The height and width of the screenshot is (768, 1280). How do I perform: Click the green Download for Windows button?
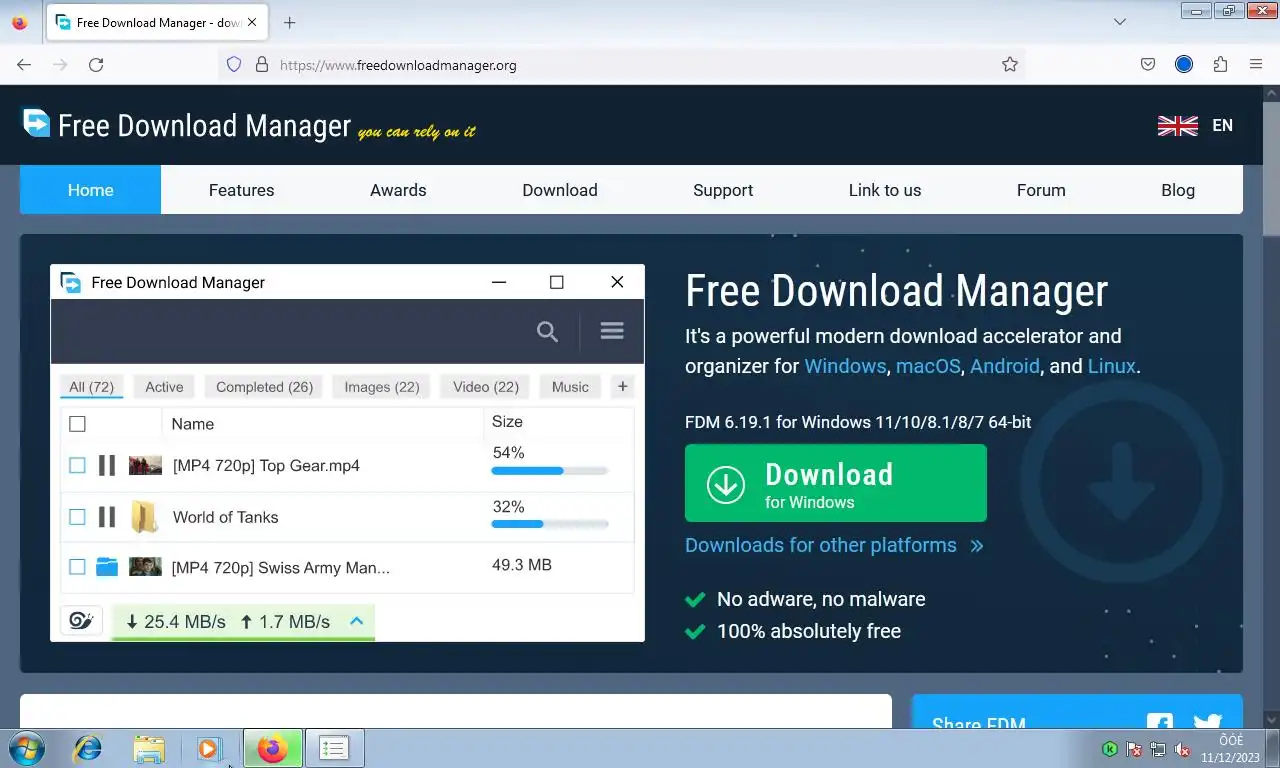836,483
